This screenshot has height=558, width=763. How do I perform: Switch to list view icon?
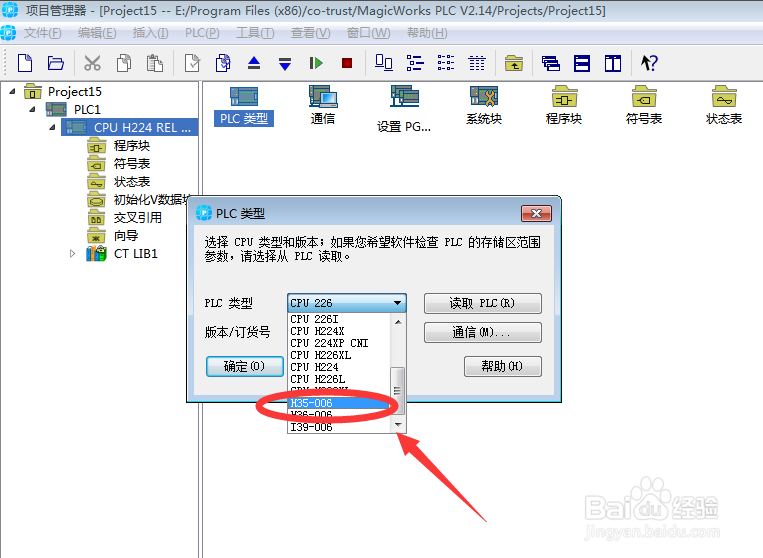[446, 63]
